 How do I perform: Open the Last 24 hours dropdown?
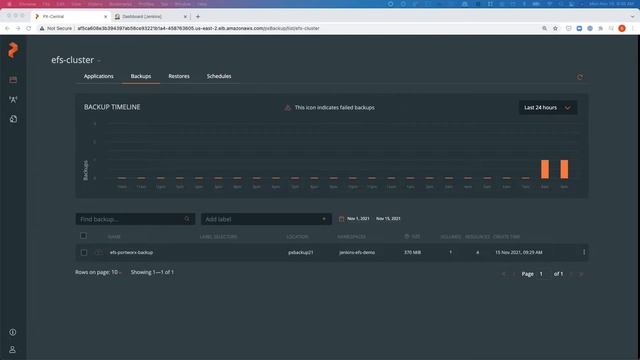coord(548,107)
